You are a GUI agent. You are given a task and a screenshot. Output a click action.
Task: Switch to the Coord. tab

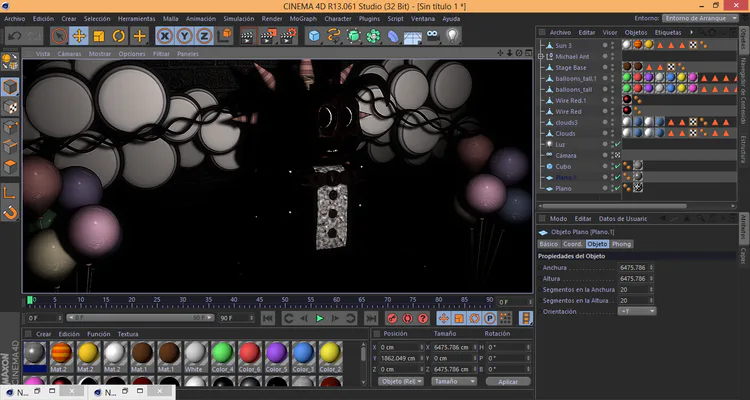(x=573, y=243)
